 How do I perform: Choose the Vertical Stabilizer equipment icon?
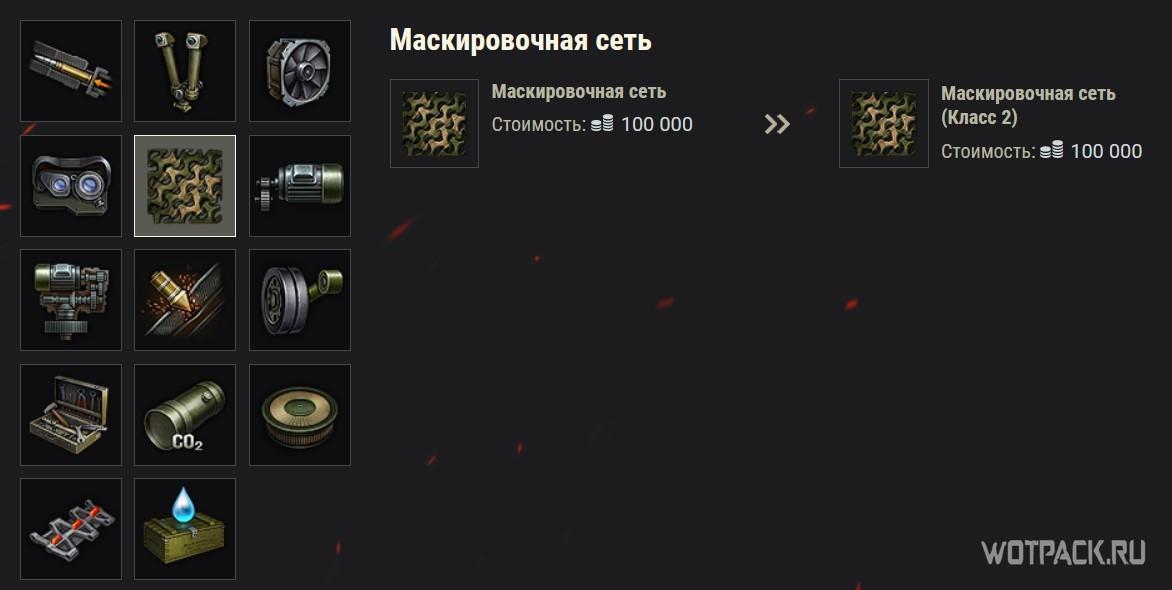point(71,300)
